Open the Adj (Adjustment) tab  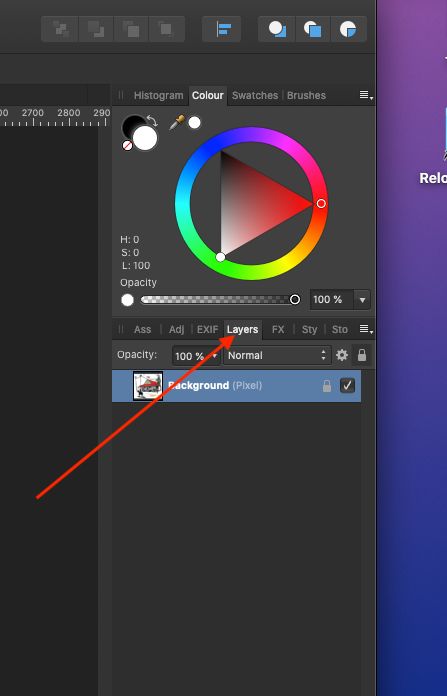pos(176,329)
